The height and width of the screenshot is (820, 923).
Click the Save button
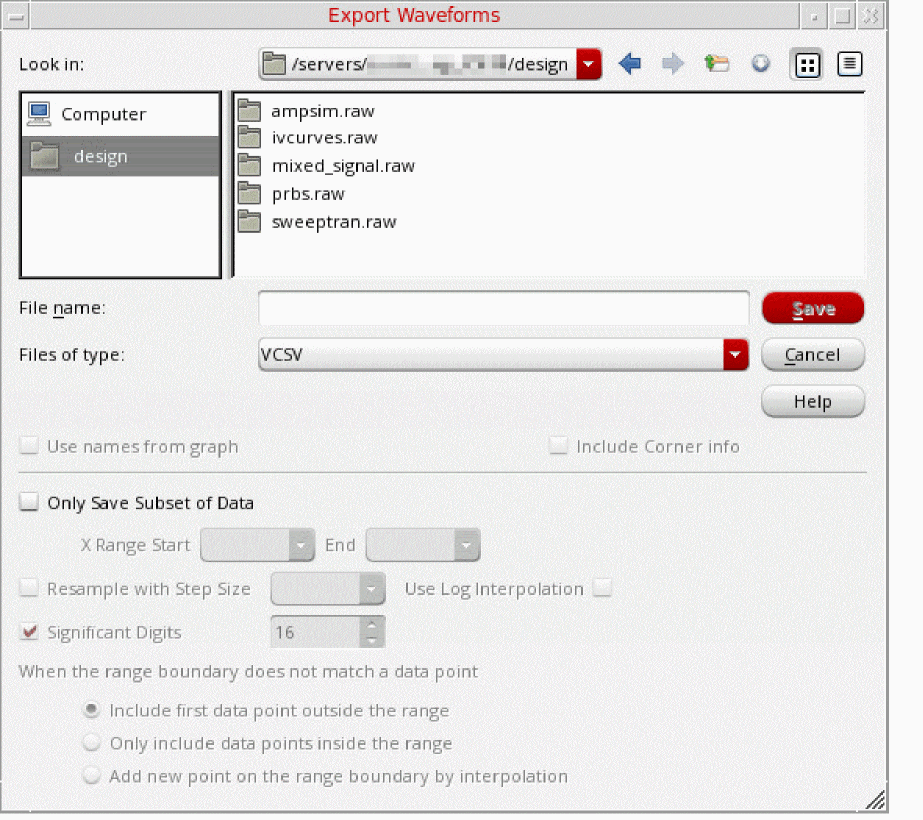coord(813,308)
